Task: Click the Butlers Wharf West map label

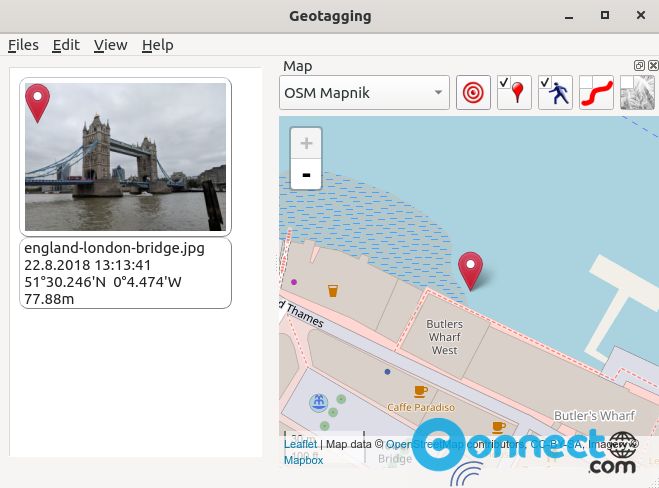Action: pyautogui.click(x=445, y=337)
